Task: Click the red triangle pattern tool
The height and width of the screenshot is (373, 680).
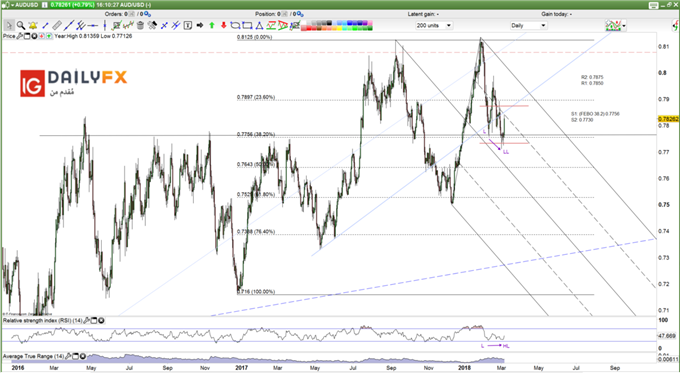Action: pos(283,25)
